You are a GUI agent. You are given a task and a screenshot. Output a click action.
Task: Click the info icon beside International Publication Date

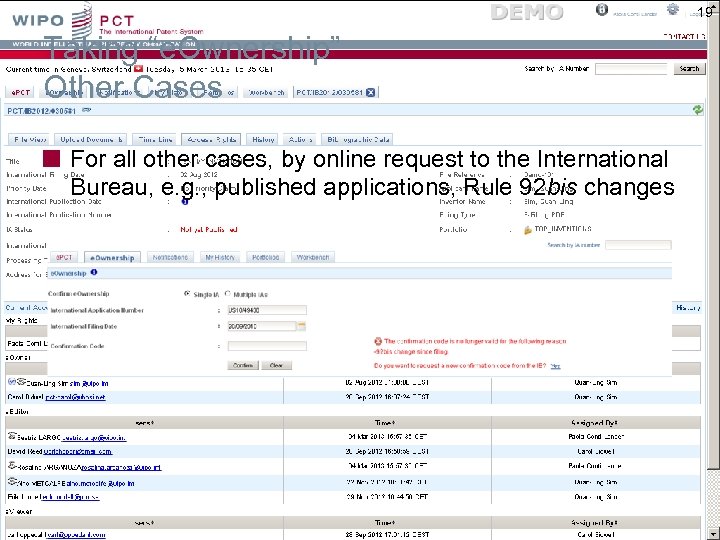pos(185,201)
